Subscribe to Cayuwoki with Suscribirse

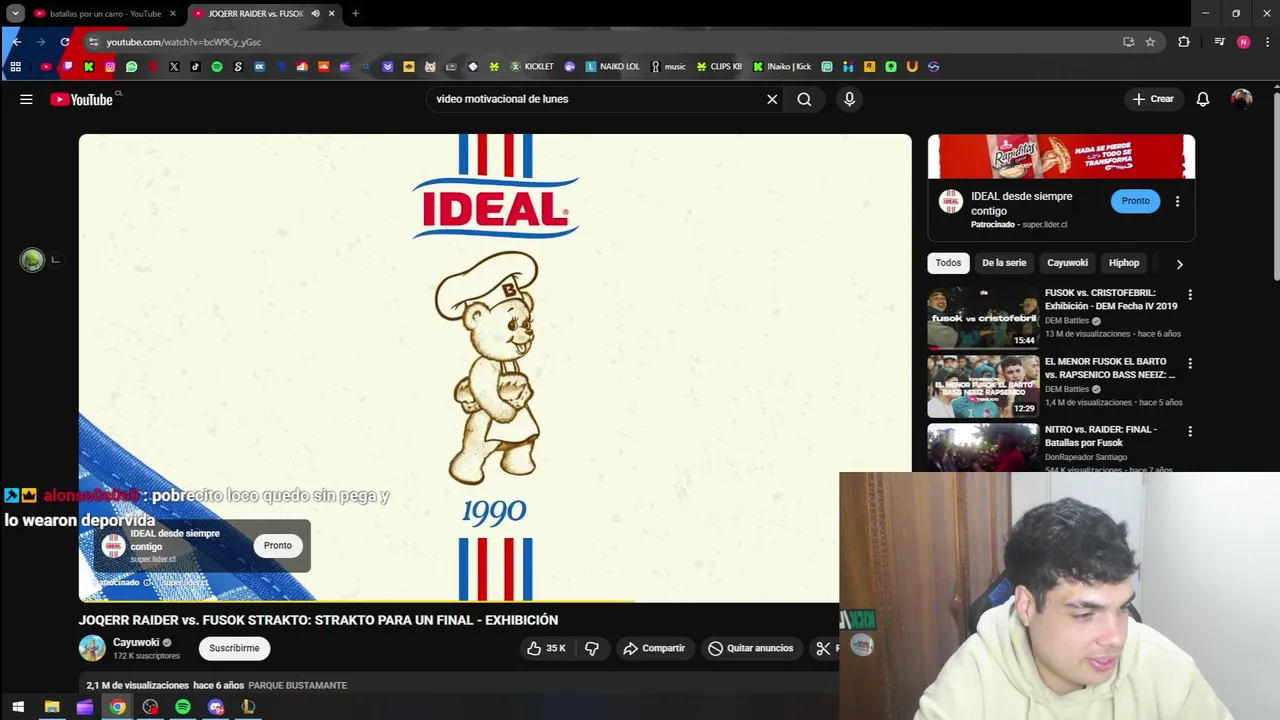click(234, 648)
